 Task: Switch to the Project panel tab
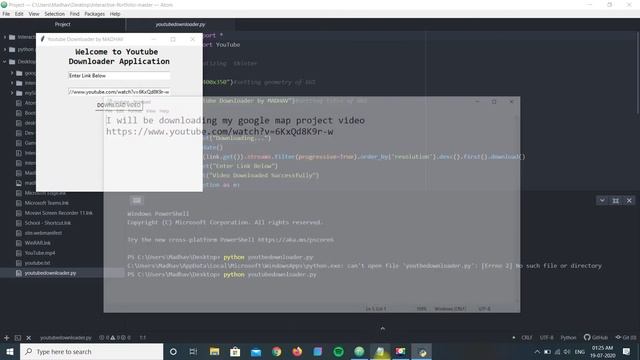(62, 24)
